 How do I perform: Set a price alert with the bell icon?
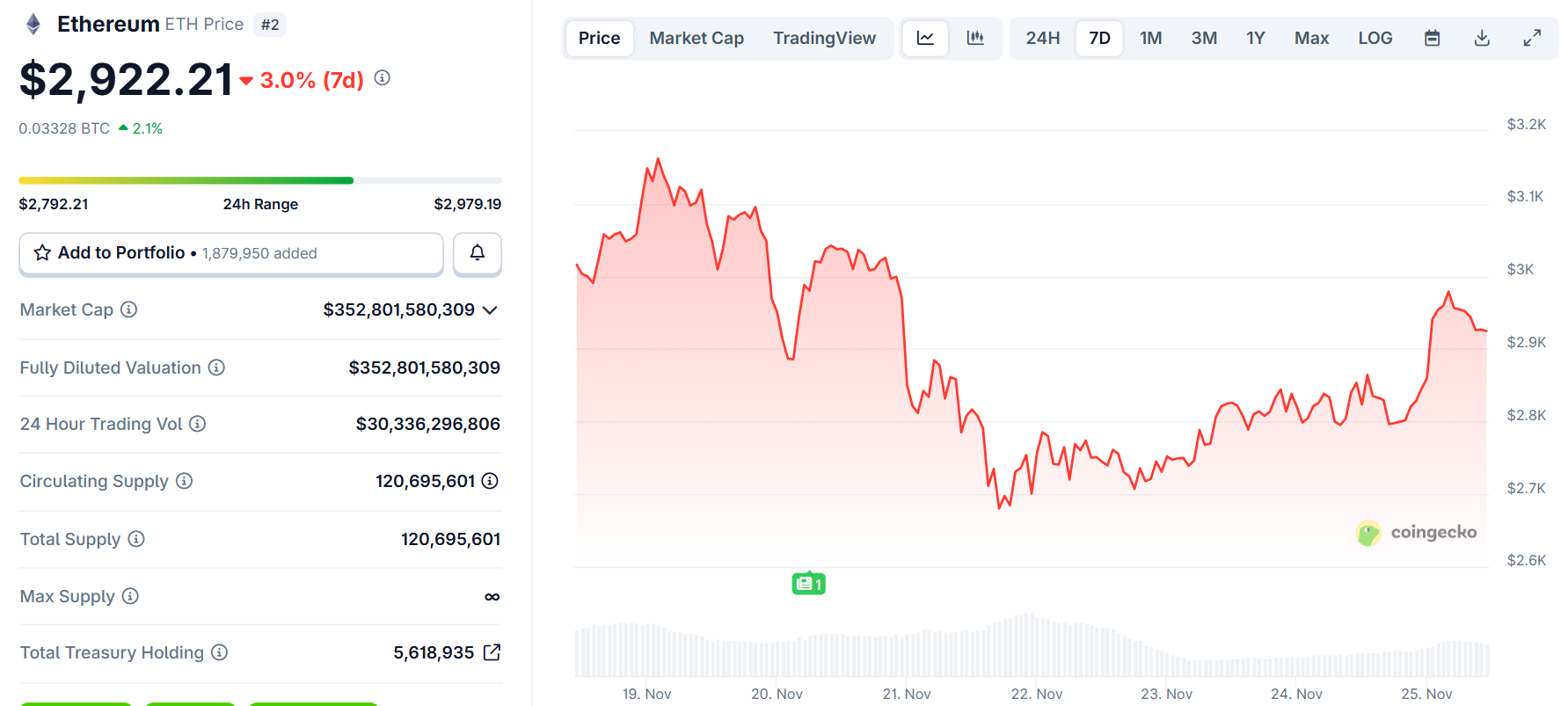point(477,254)
